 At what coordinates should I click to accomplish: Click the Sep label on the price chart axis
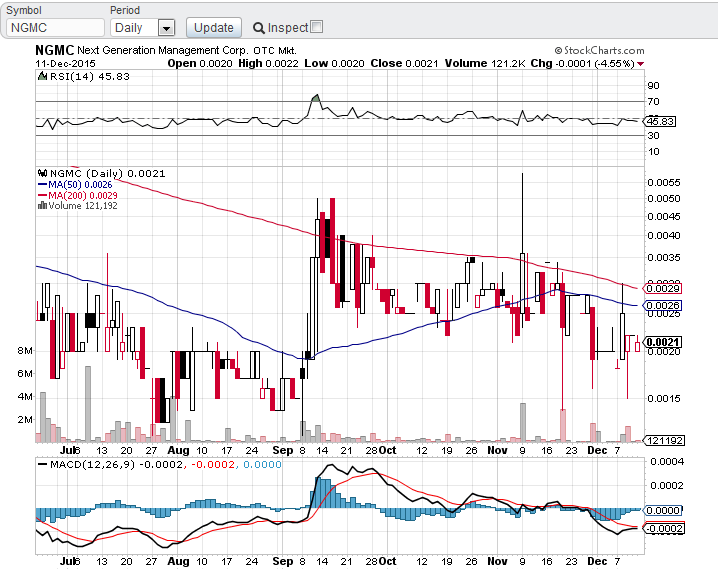click(283, 450)
